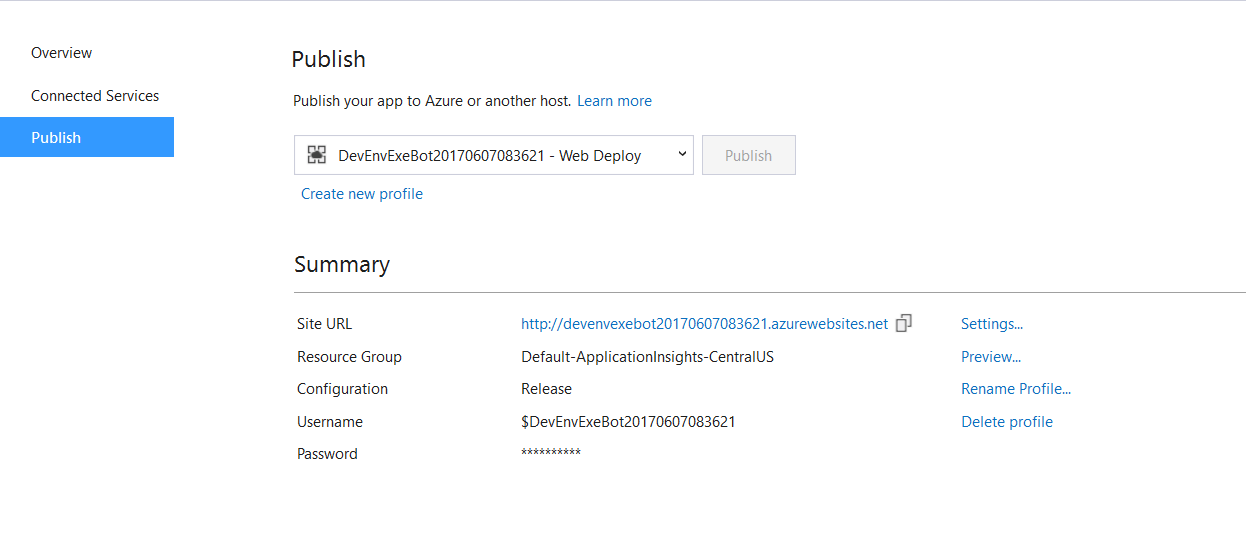Choose Rename Profile... link
The width and height of the screenshot is (1246, 560).
1016,389
